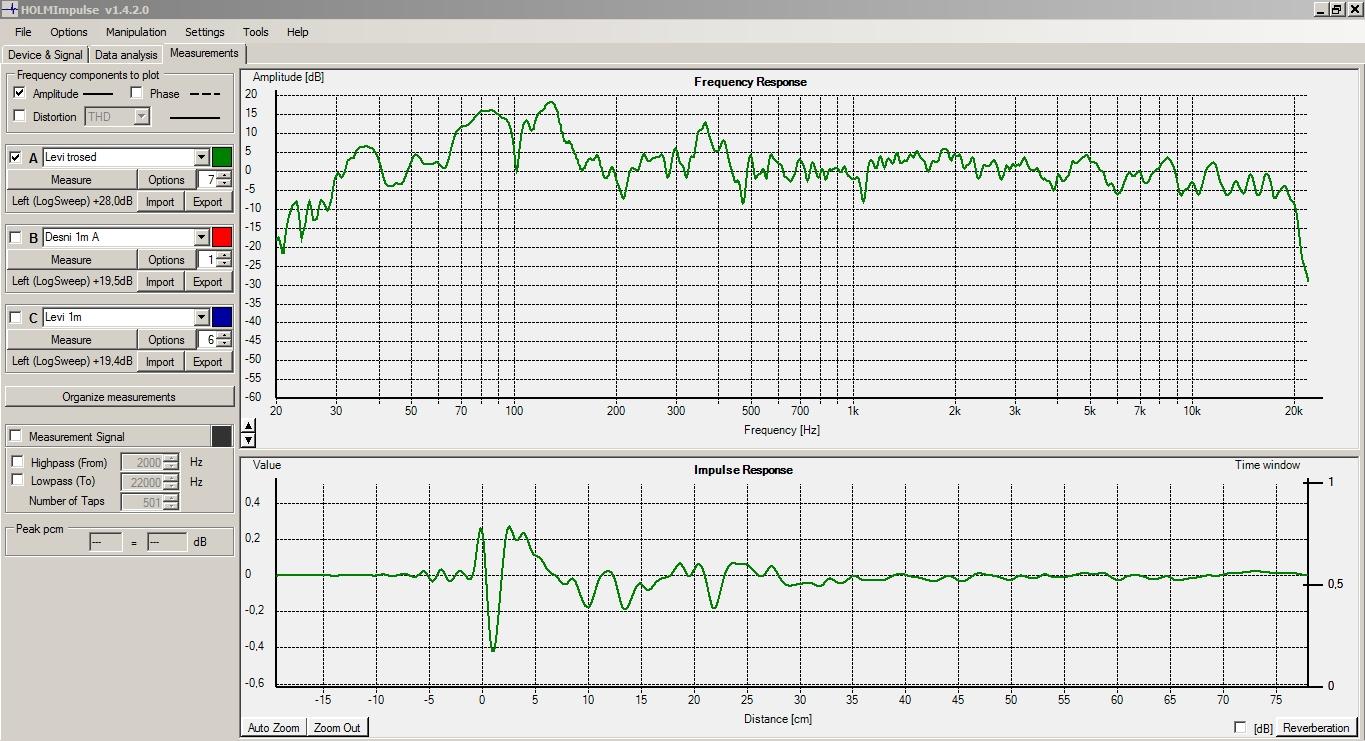Switch to Data analysis tab
Screen dimensions: 1365x741
(x=126, y=55)
